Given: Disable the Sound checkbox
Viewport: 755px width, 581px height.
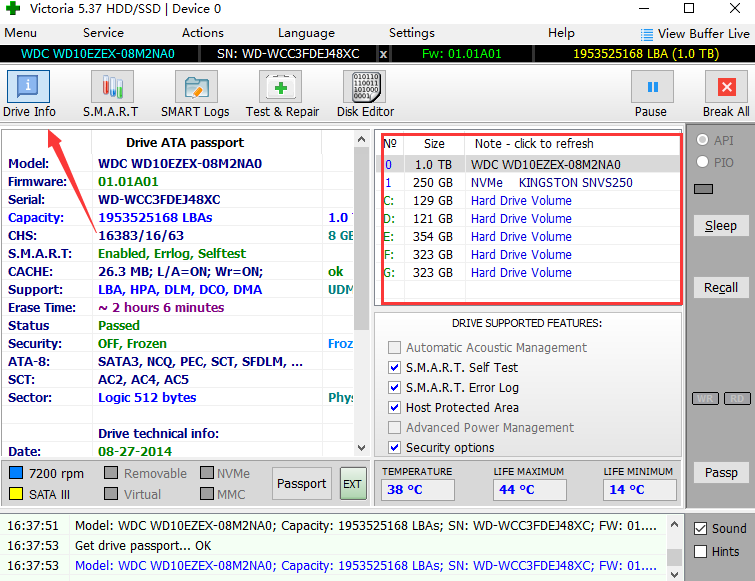Looking at the screenshot, I should pos(700,529).
